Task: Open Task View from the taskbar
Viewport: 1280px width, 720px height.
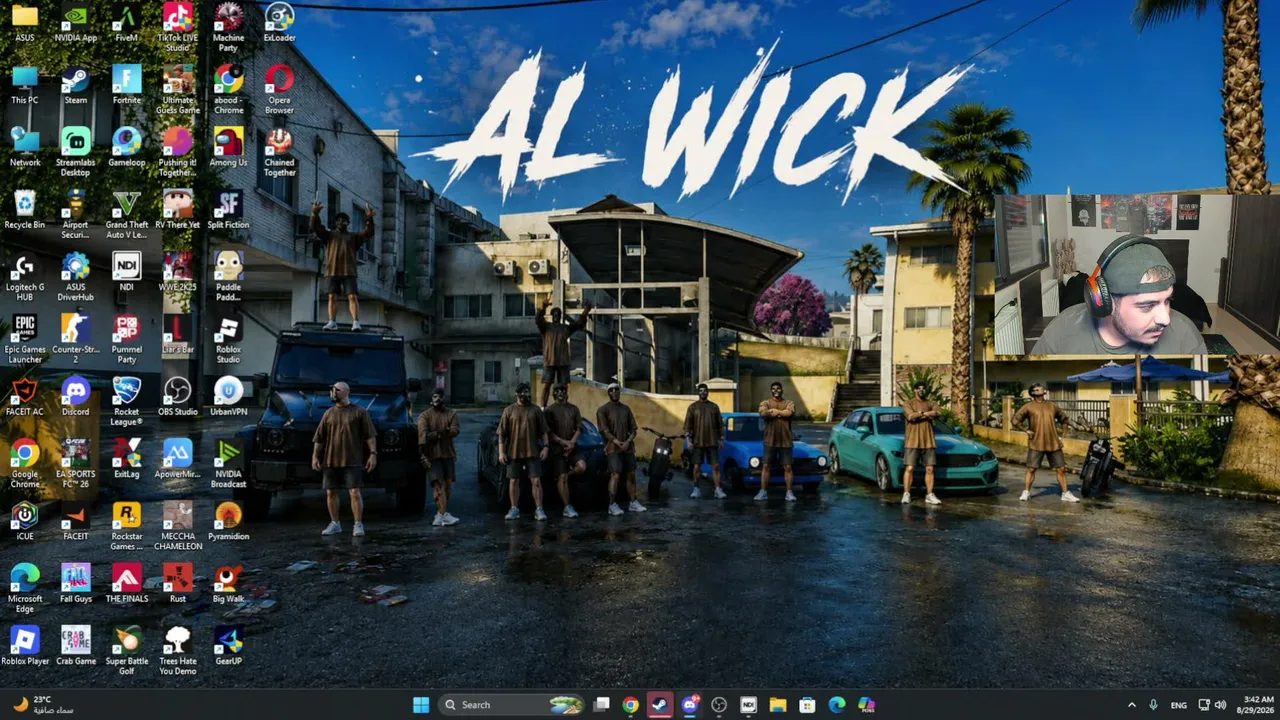Action: pyautogui.click(x=601, y=705)
